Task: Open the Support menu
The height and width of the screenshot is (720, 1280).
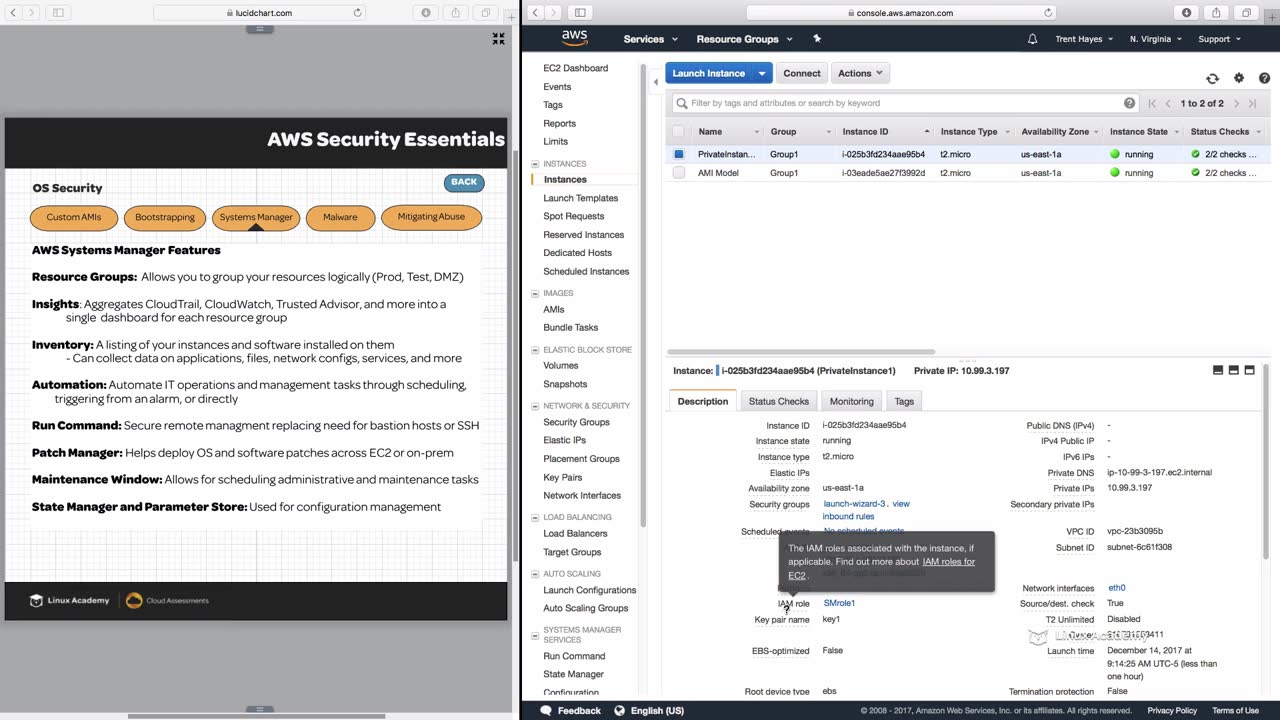Action: tap(1219, 39)
